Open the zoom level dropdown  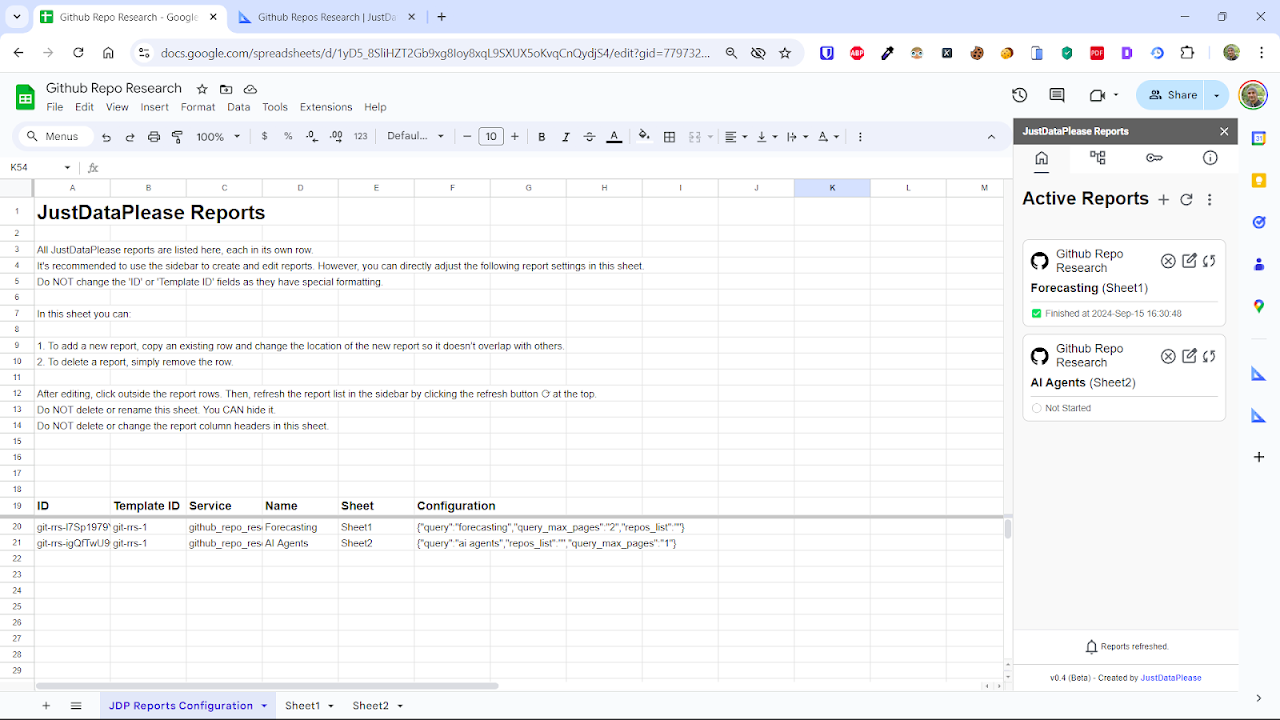pyautogui.click(x=216, y=137)
